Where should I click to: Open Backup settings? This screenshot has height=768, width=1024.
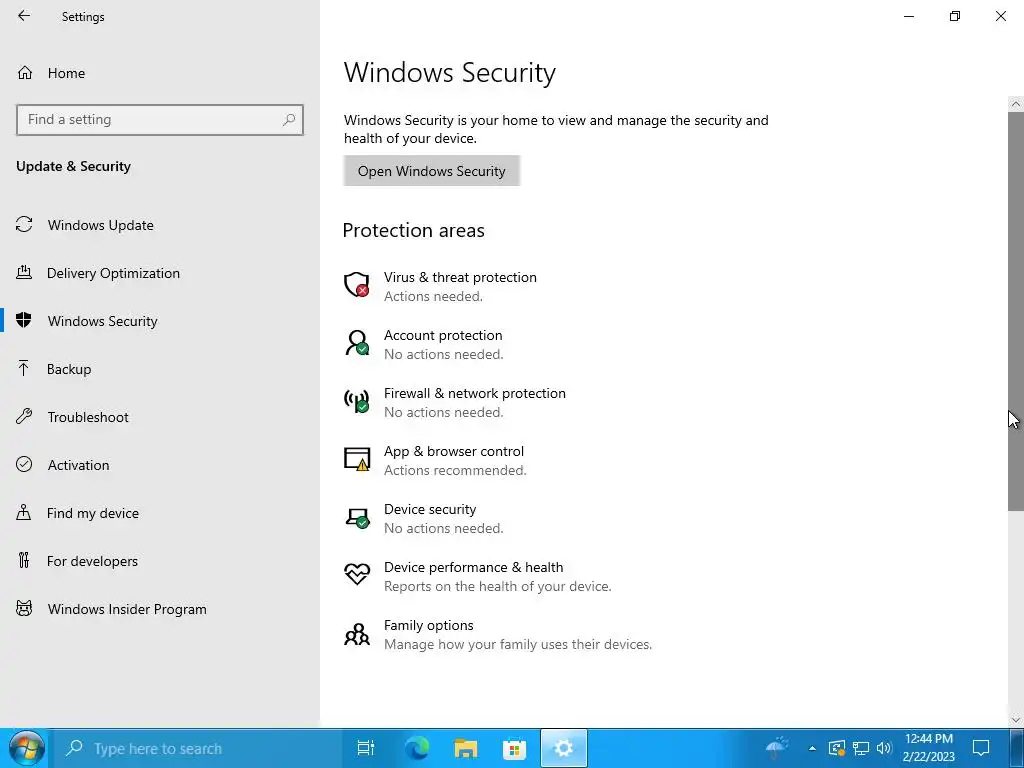click(69, 369)
